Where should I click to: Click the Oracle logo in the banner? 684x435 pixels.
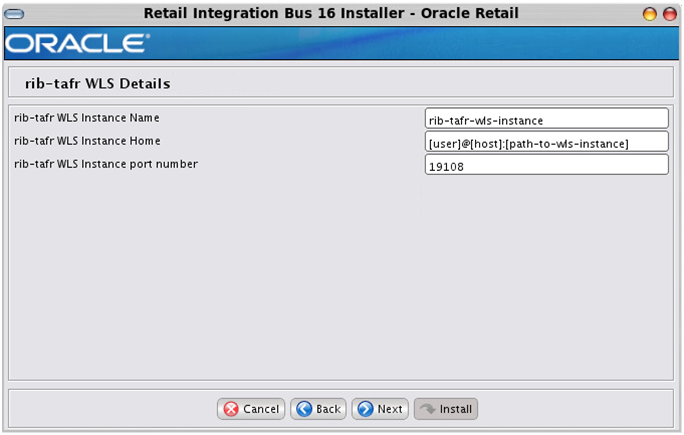click(77, 43)
